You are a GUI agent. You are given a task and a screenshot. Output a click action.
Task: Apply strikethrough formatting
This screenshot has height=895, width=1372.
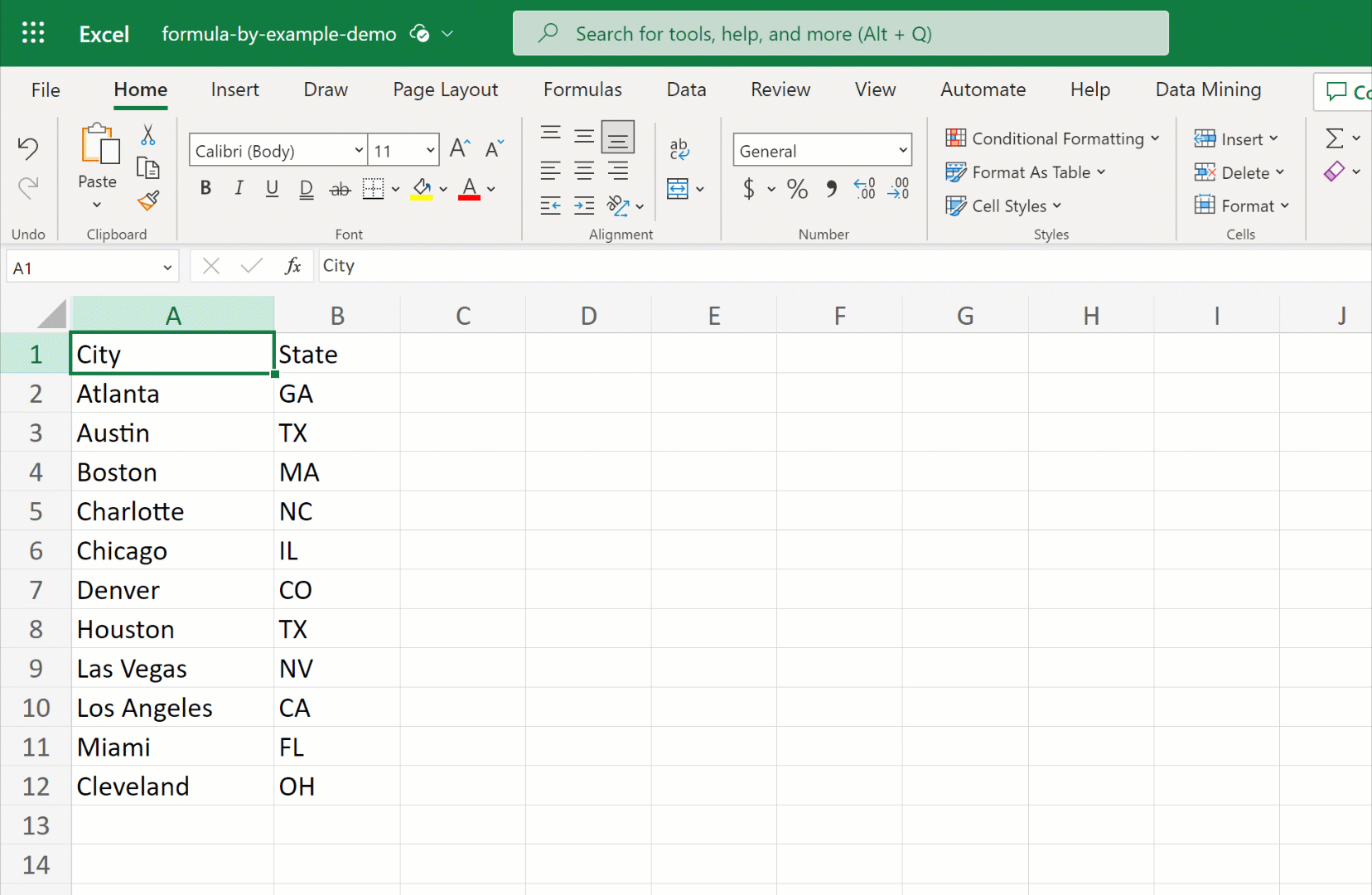pyautogui.click(x=339, y=189)
